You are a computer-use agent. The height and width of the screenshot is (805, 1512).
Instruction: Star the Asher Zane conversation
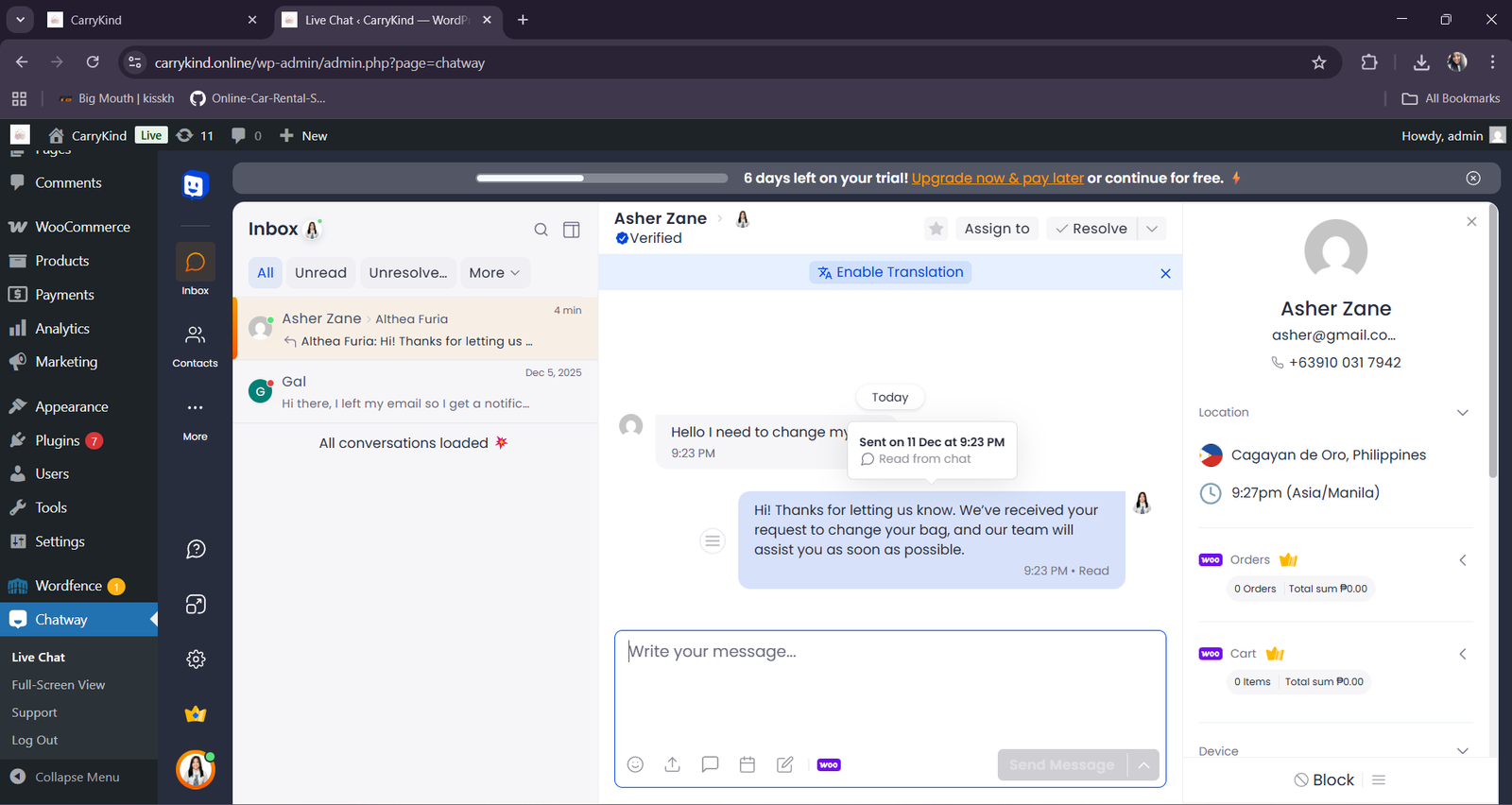pyautogui.click(x=936, y=229)
